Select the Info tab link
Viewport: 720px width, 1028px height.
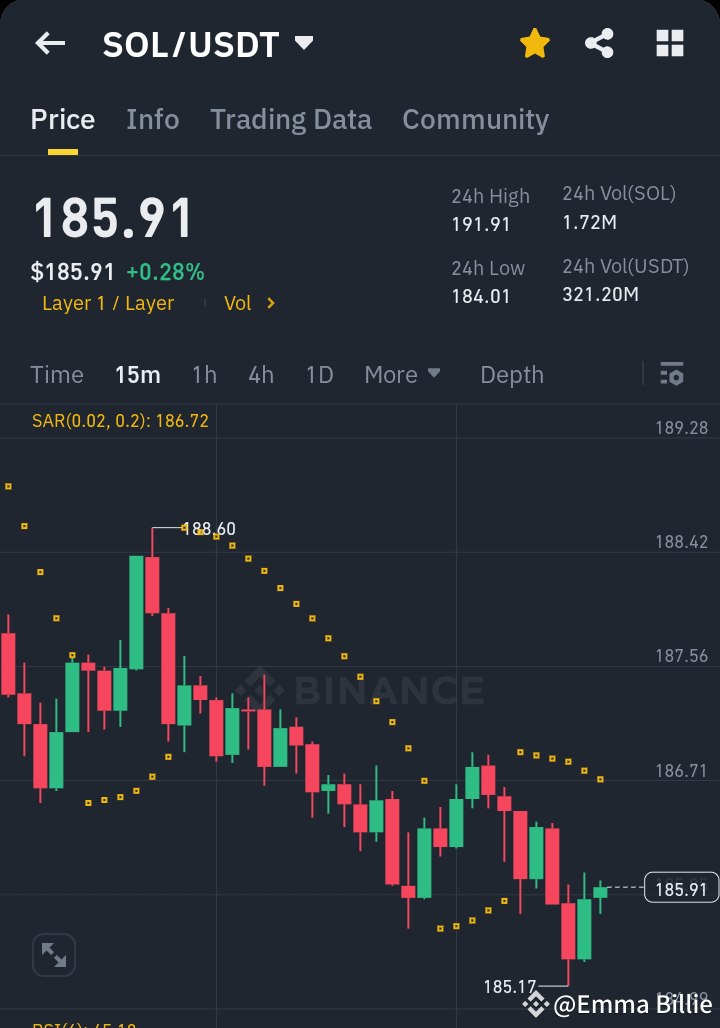152,119
